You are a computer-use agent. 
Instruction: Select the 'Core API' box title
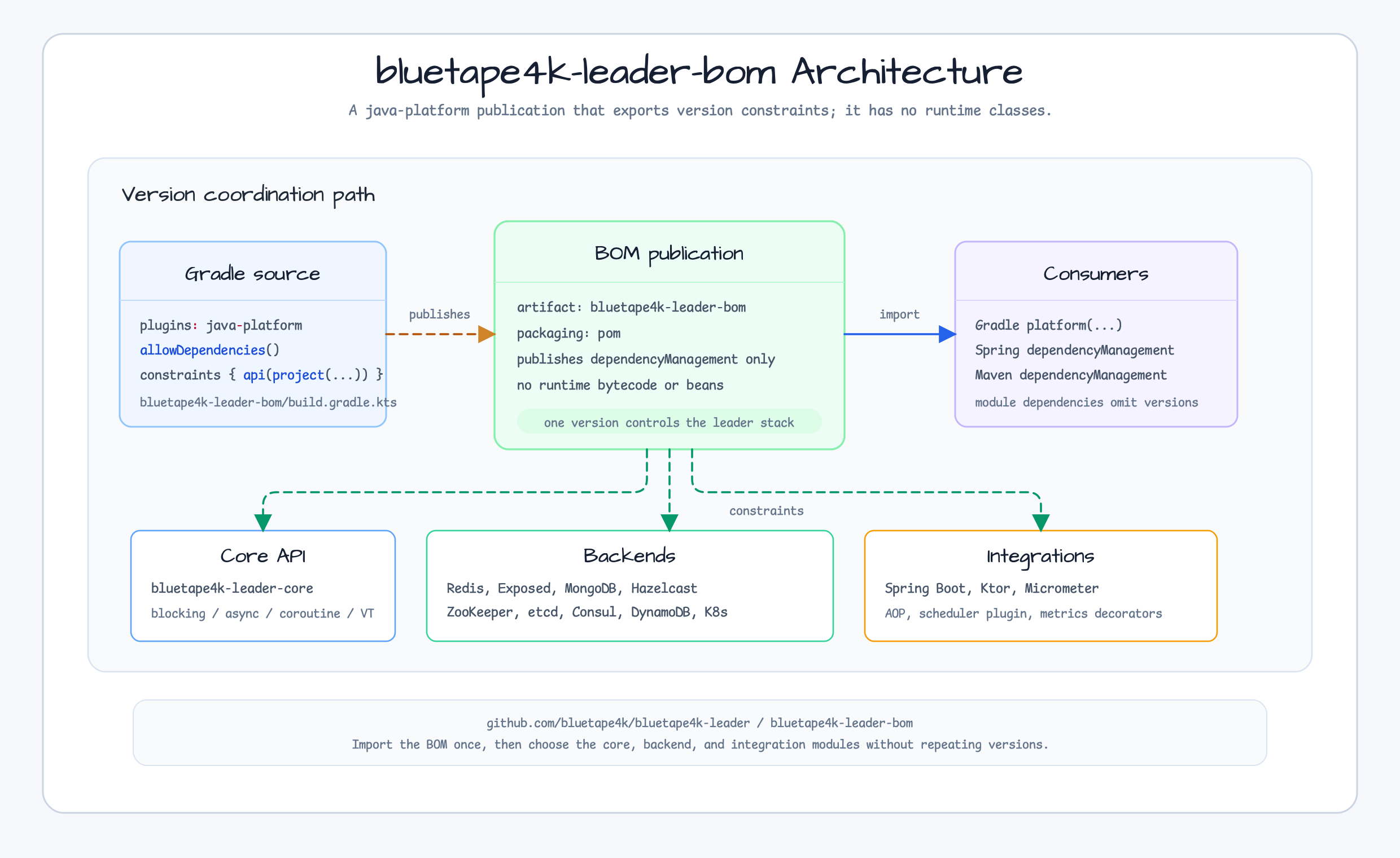(263, 555)
